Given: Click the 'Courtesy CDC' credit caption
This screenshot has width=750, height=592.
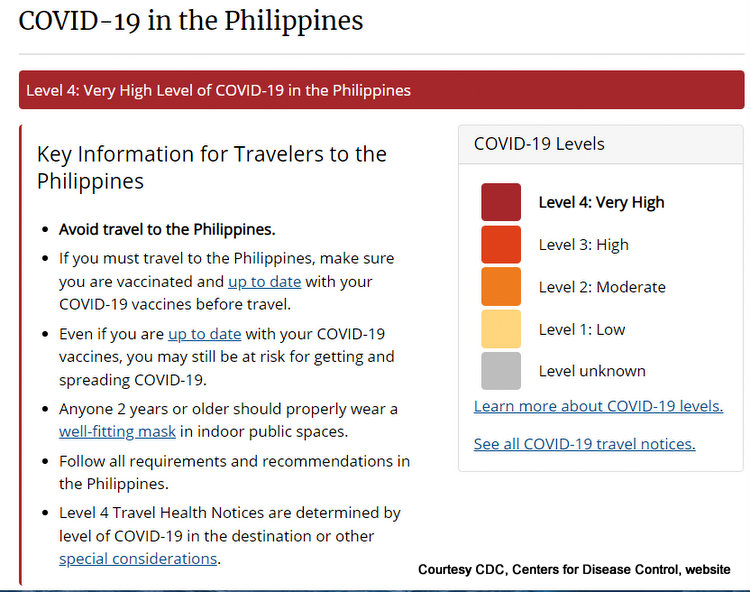Looking at the screenshot, I should 574,570.
